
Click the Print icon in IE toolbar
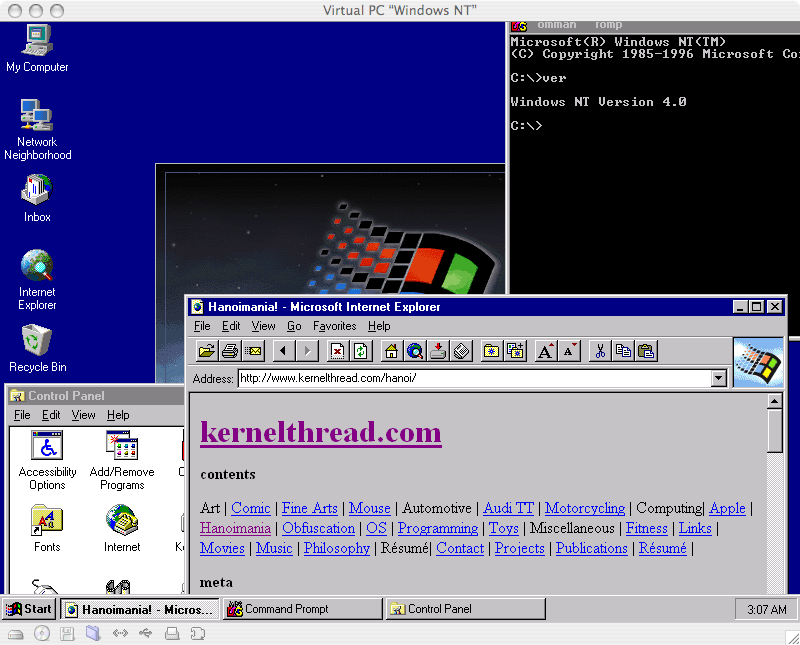(230, 351)
